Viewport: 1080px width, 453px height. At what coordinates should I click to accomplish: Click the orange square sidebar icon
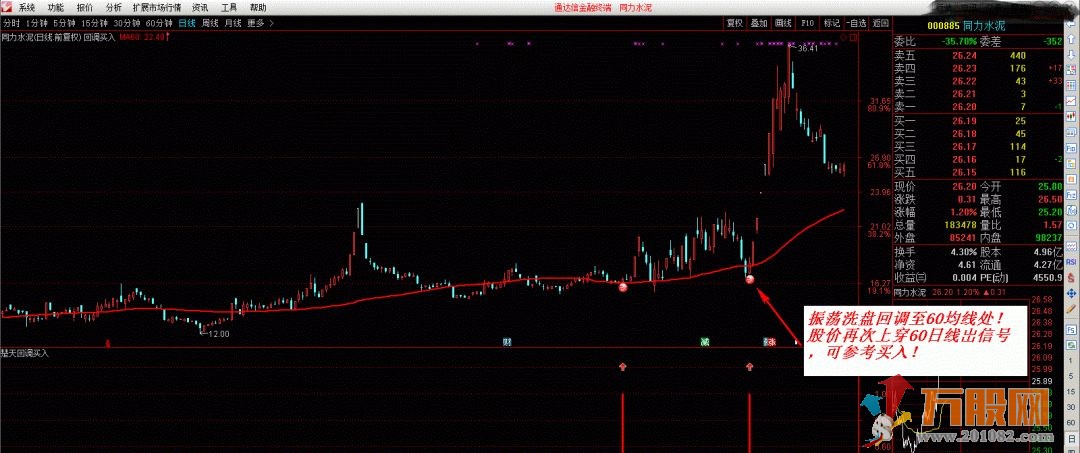[x=1071, y=178]
